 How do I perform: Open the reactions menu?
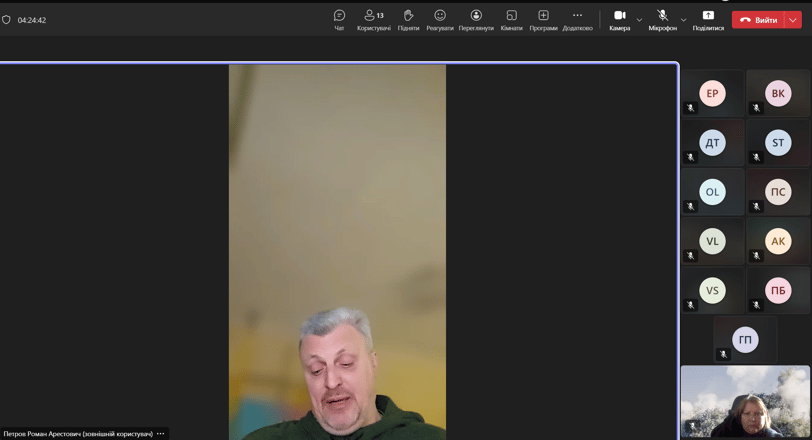tap(440, 20)
